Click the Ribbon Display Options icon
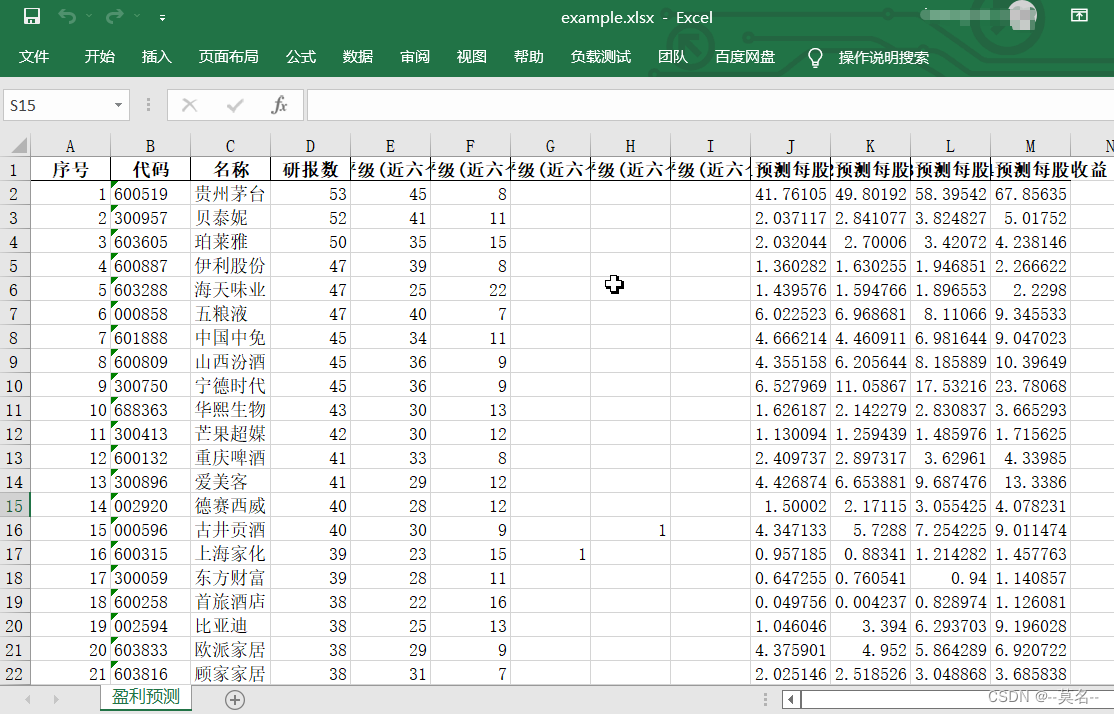This screenshot has width=1114, height=714. [1079, 16]
